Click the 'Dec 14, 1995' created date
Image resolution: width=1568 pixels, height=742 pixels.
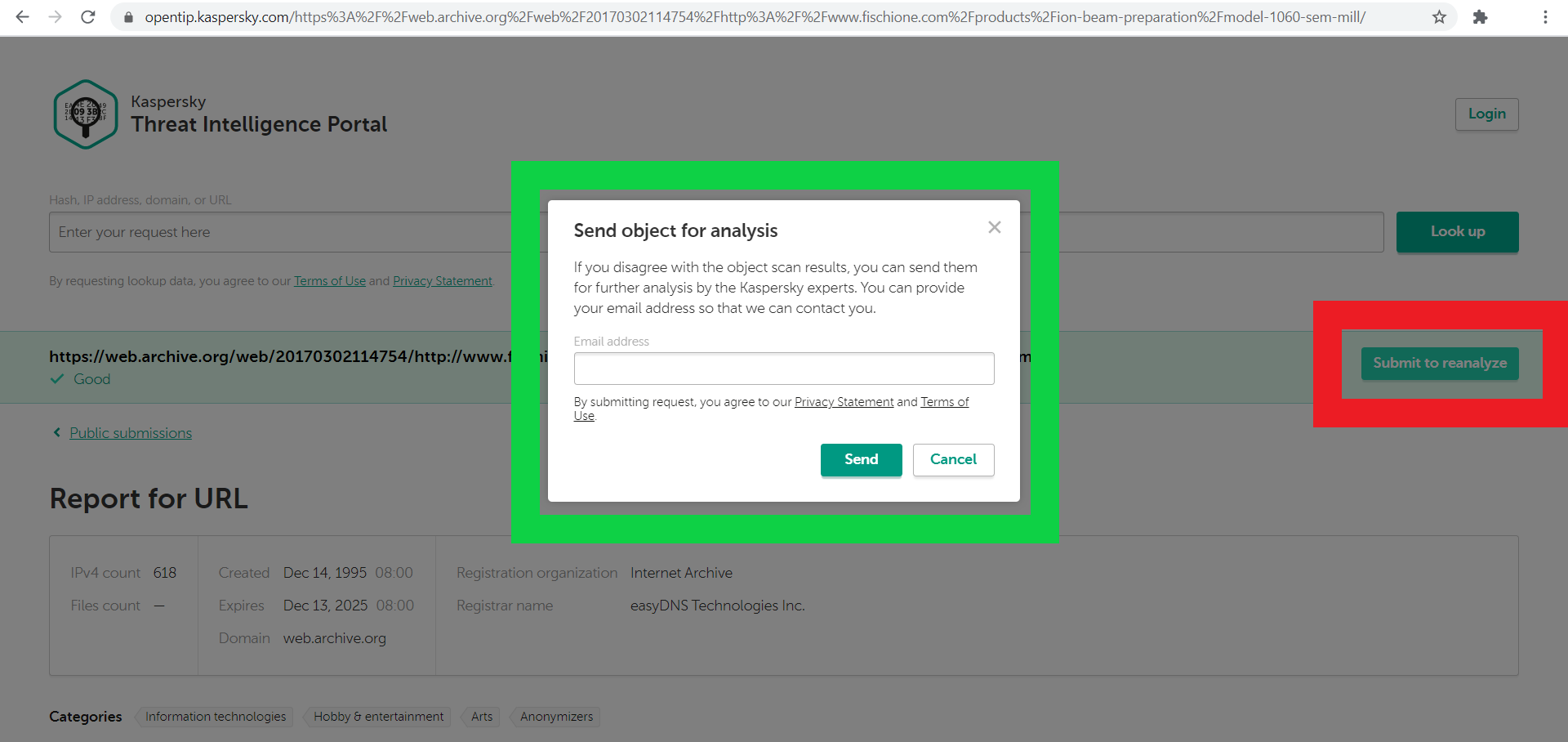pos(325,573)
